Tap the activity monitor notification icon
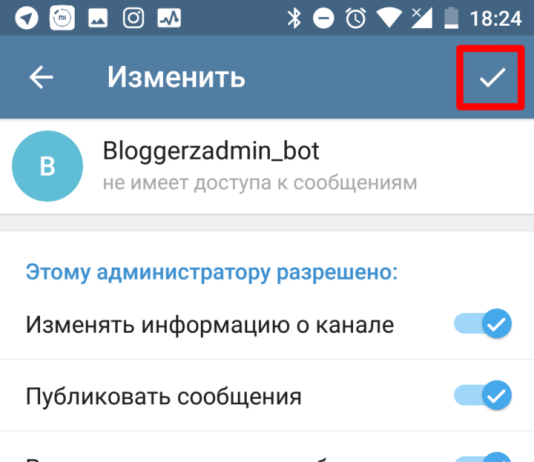534x462 pixels. point(169,18)
